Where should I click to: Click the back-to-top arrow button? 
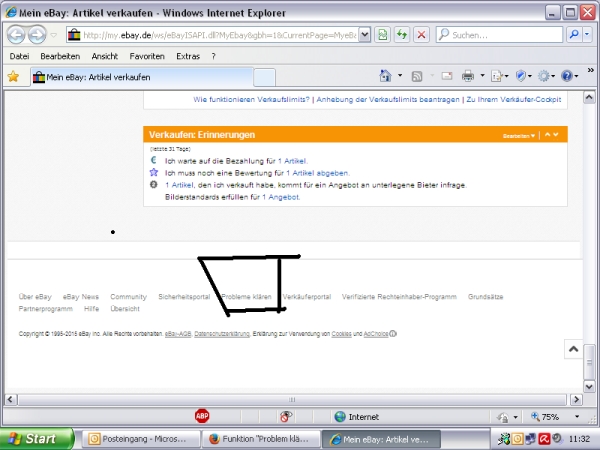(x=573, y=349)
